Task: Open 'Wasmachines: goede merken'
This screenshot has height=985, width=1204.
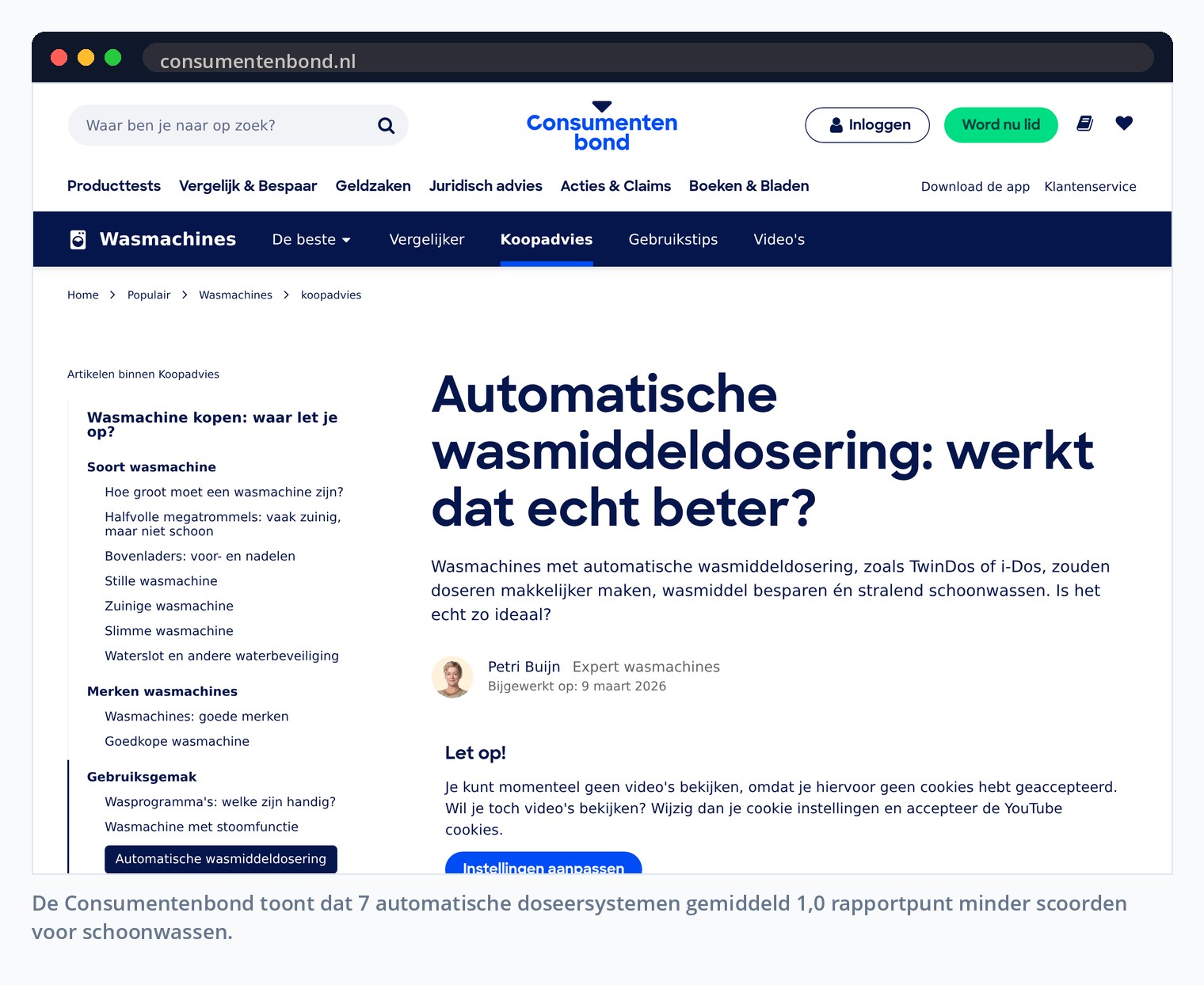Action: [x=196, y=717]
